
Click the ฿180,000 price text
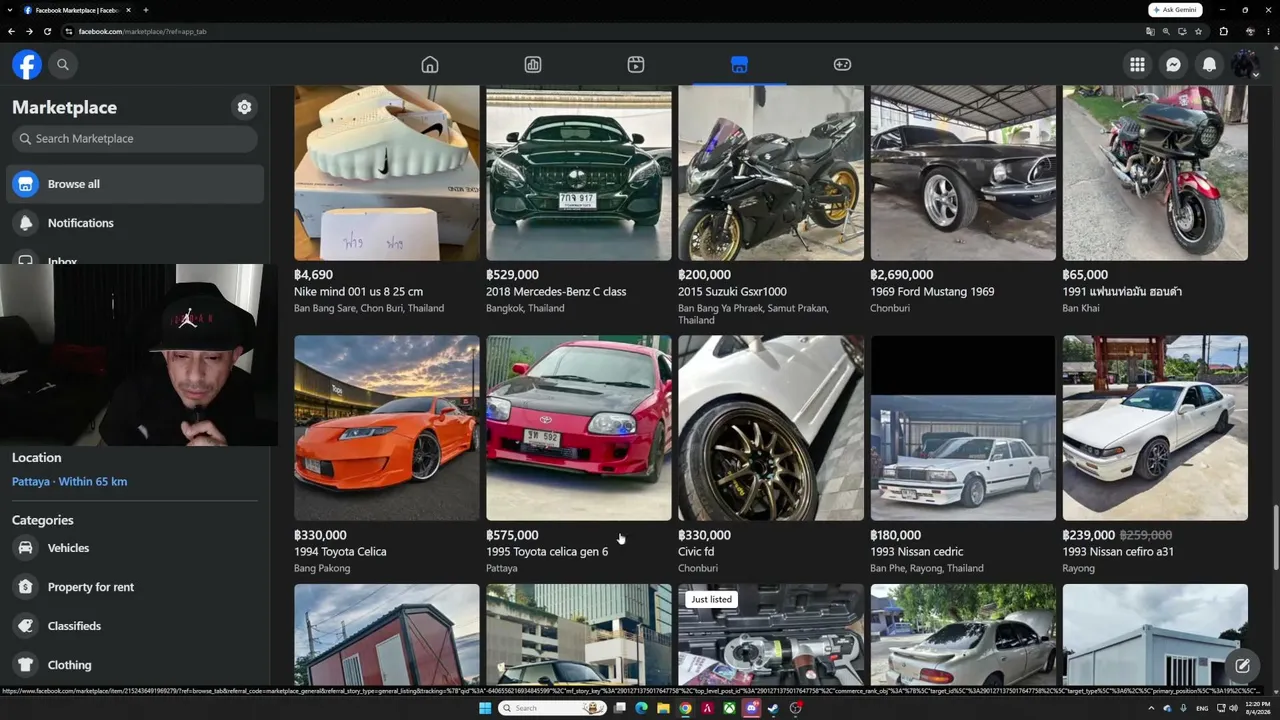pos(896,535)
